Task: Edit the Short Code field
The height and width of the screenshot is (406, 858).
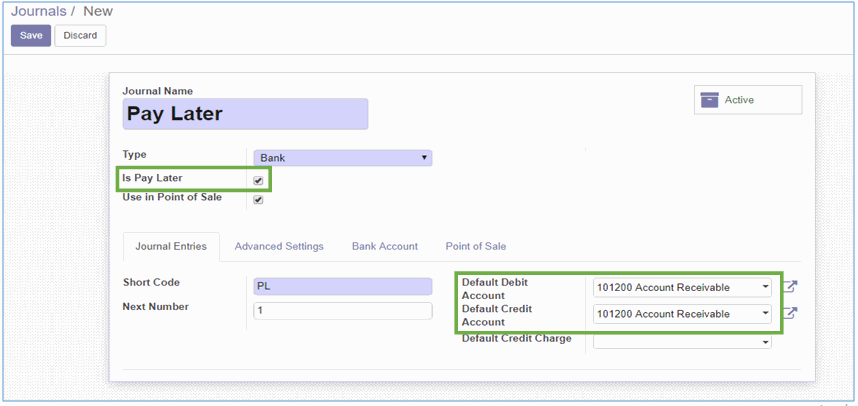Action: pyautogui.click(x=342, y=285)
